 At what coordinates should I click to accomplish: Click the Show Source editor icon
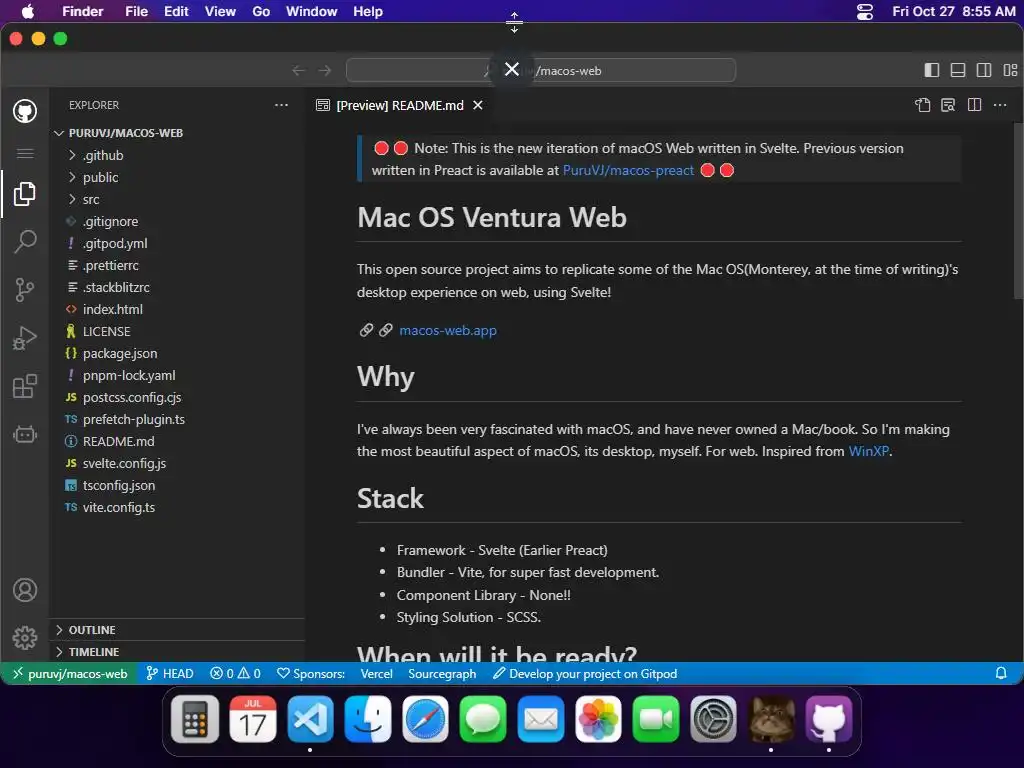pyautogui.click(x=922, y=105)
